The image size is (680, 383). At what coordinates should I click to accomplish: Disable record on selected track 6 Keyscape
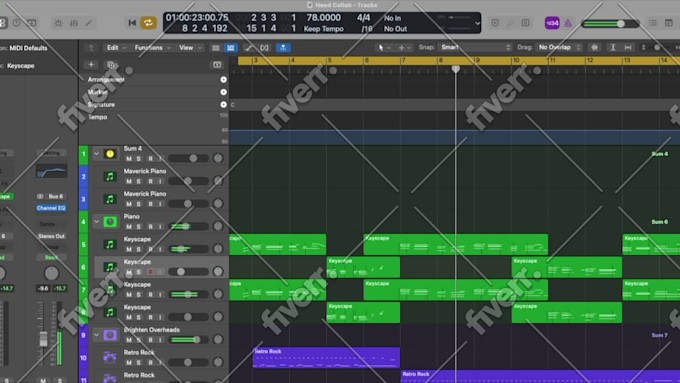[150, 272]
